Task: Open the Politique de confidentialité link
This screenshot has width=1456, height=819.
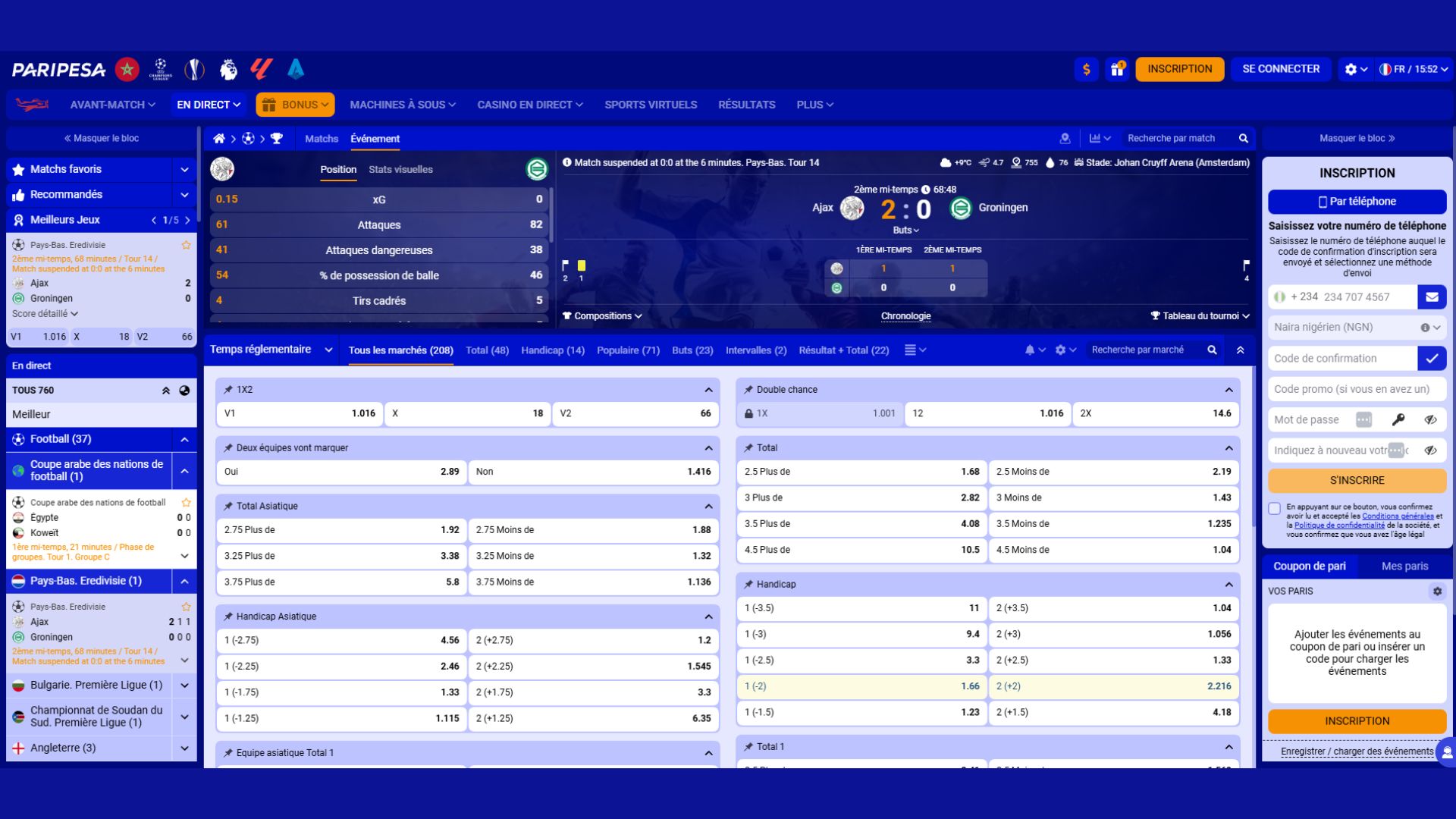Action: [1338, 526]
